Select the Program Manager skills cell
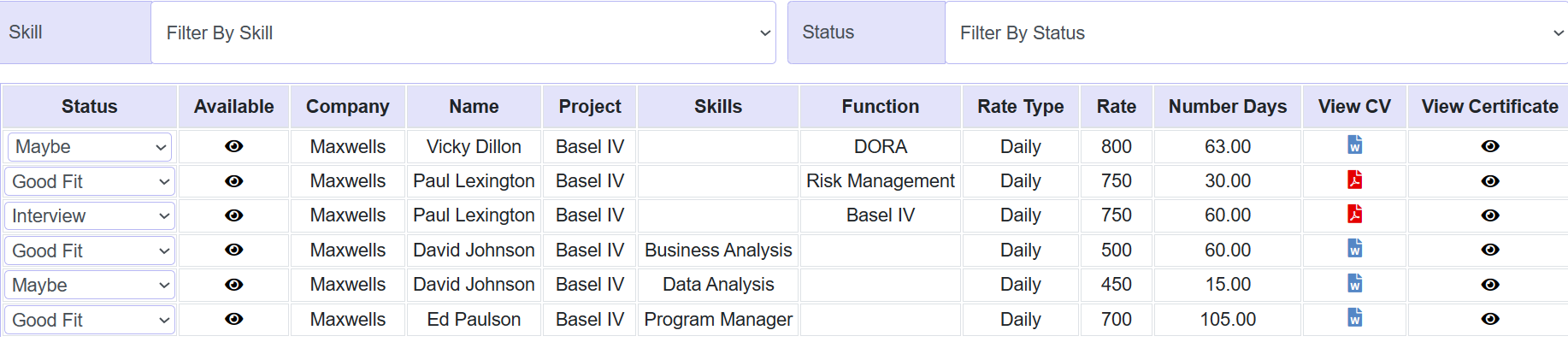Screen dimensions: 1568x342 coord(718,320)
